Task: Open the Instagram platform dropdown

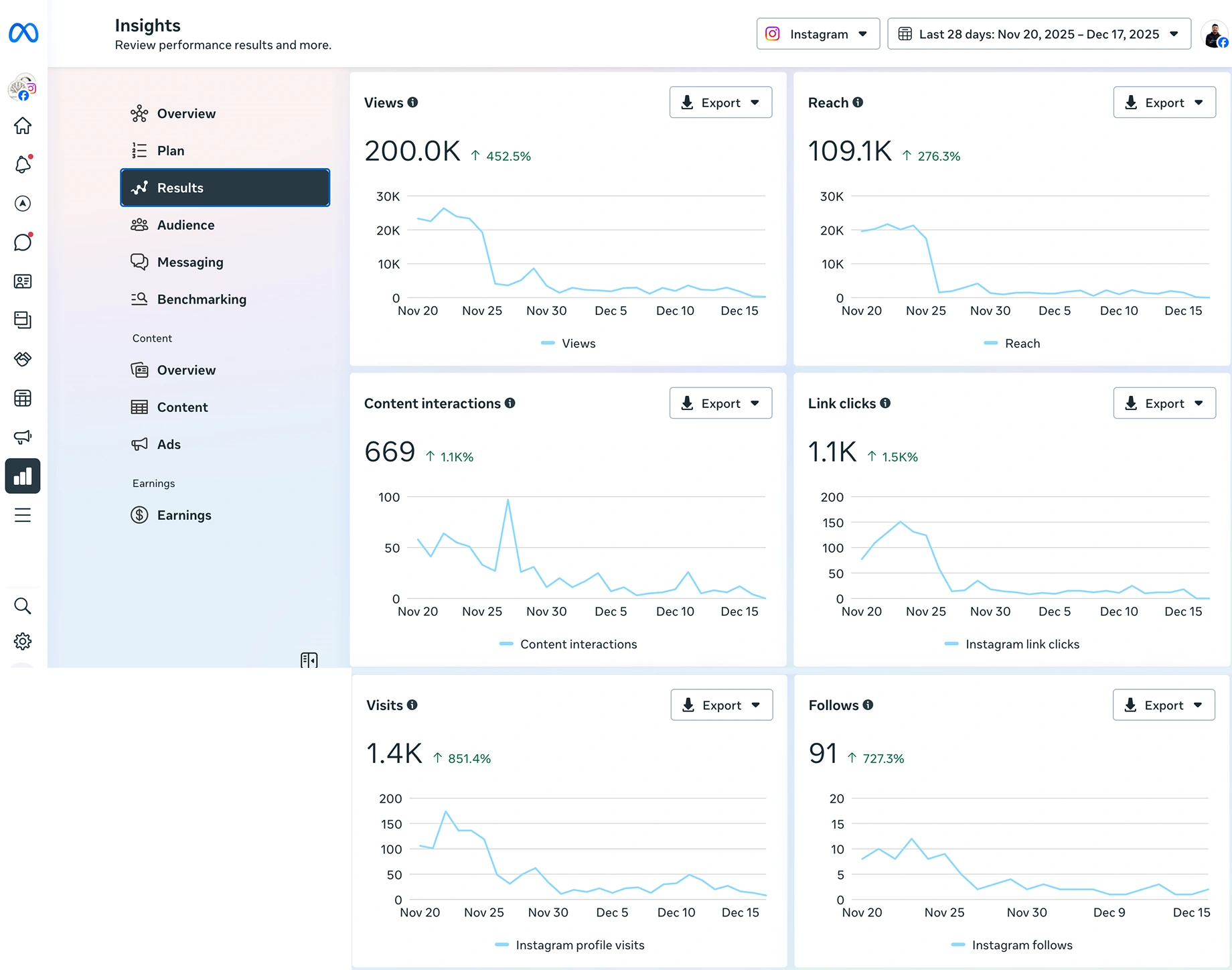Action: [x=818, y=34]
